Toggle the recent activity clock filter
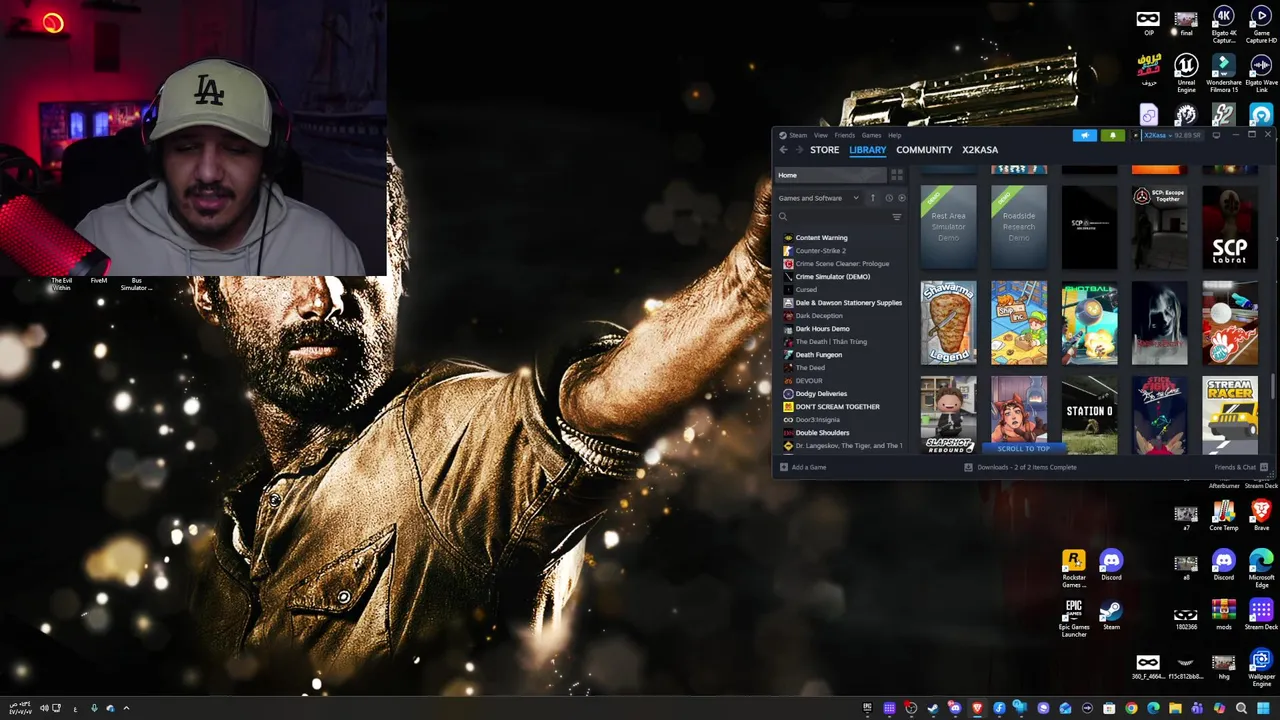 889,198
